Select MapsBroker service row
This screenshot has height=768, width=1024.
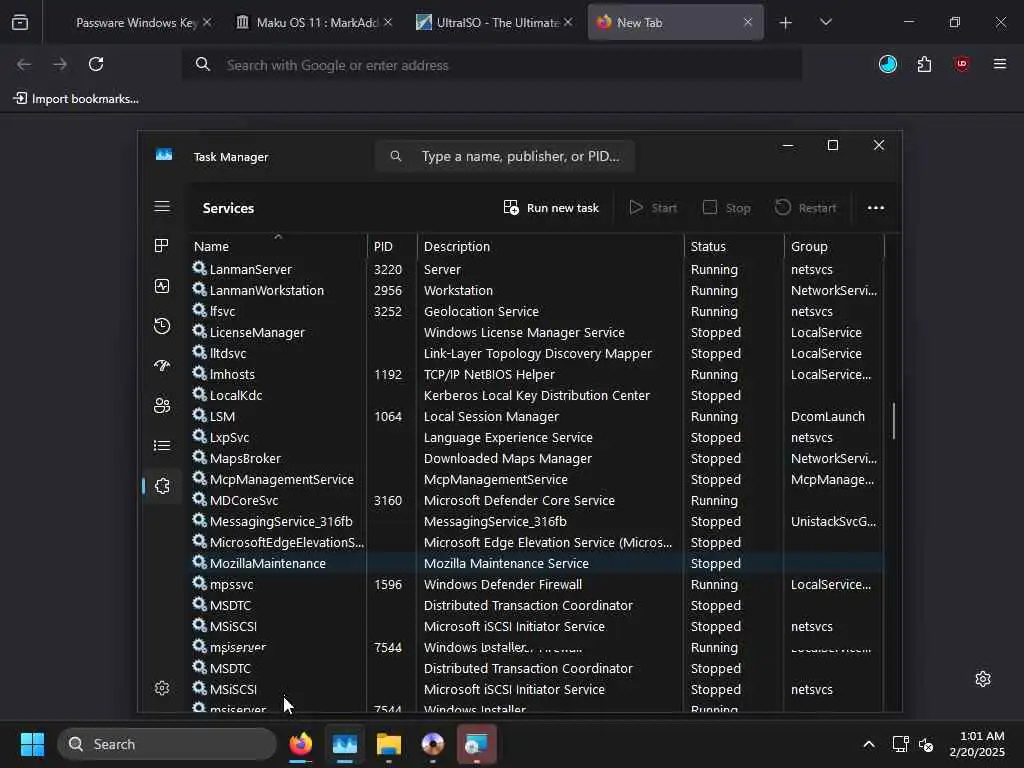(536, 458)
